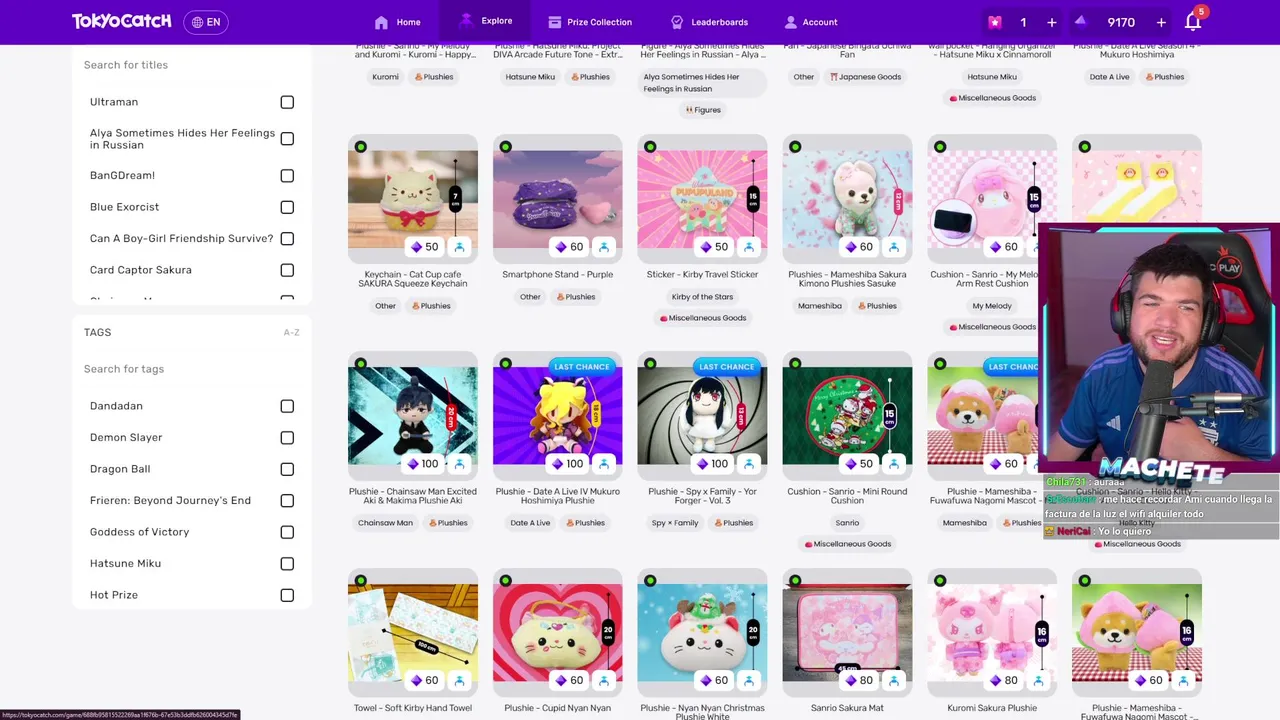Open the Explore tab
The width and height of the screenshot is (1280, 720).
[485, 21]
